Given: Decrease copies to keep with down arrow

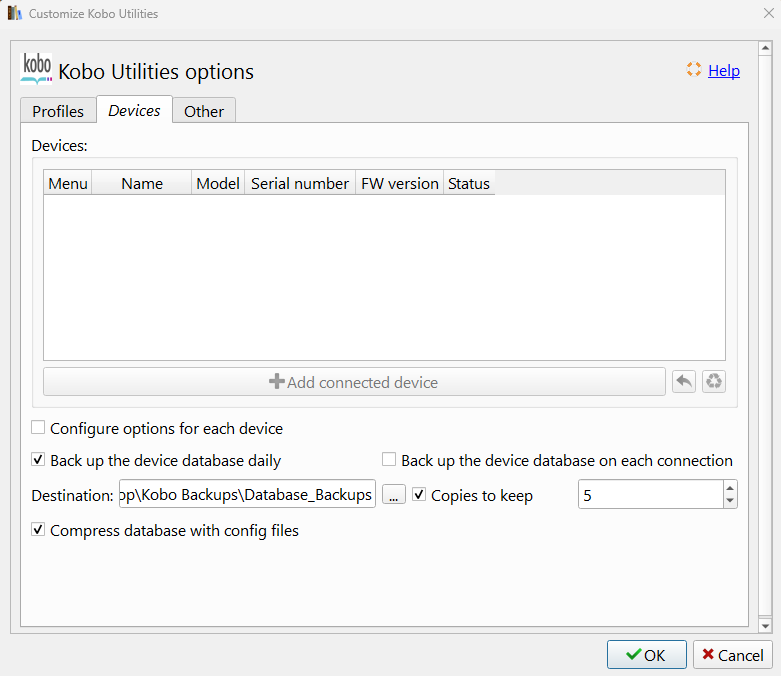Looking at the screenshot, I should point(730,501).
